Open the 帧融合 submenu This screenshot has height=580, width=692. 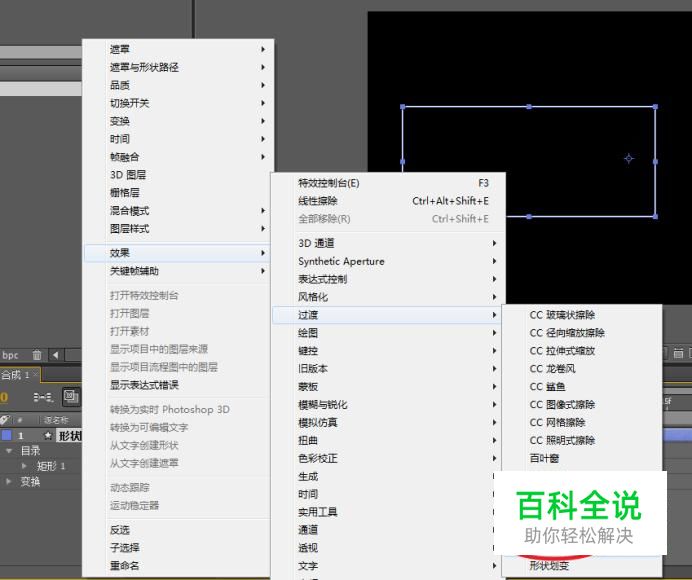[x=178, y=157]
